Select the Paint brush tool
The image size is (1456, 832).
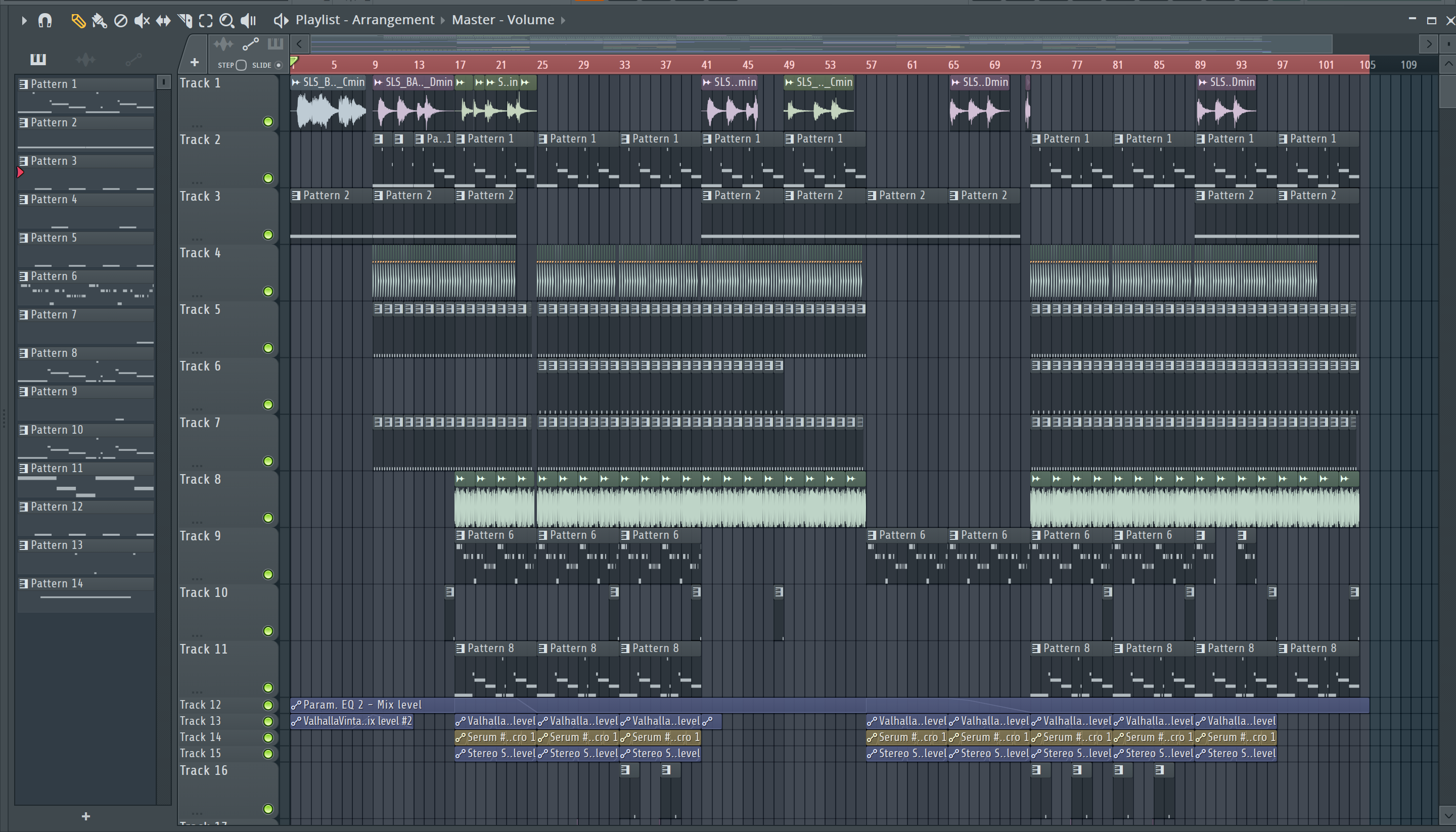[99, 21]
